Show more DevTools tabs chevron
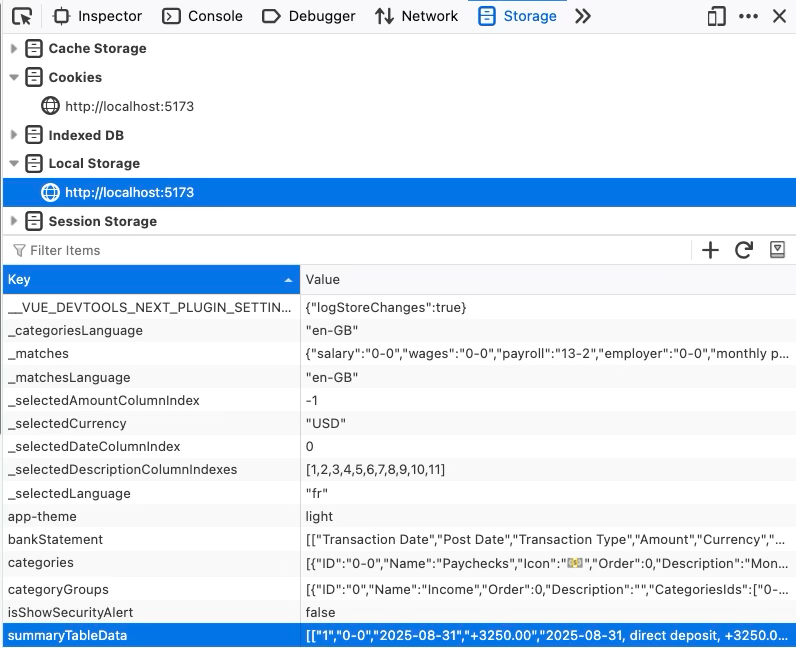 click(x=583, y=16)
